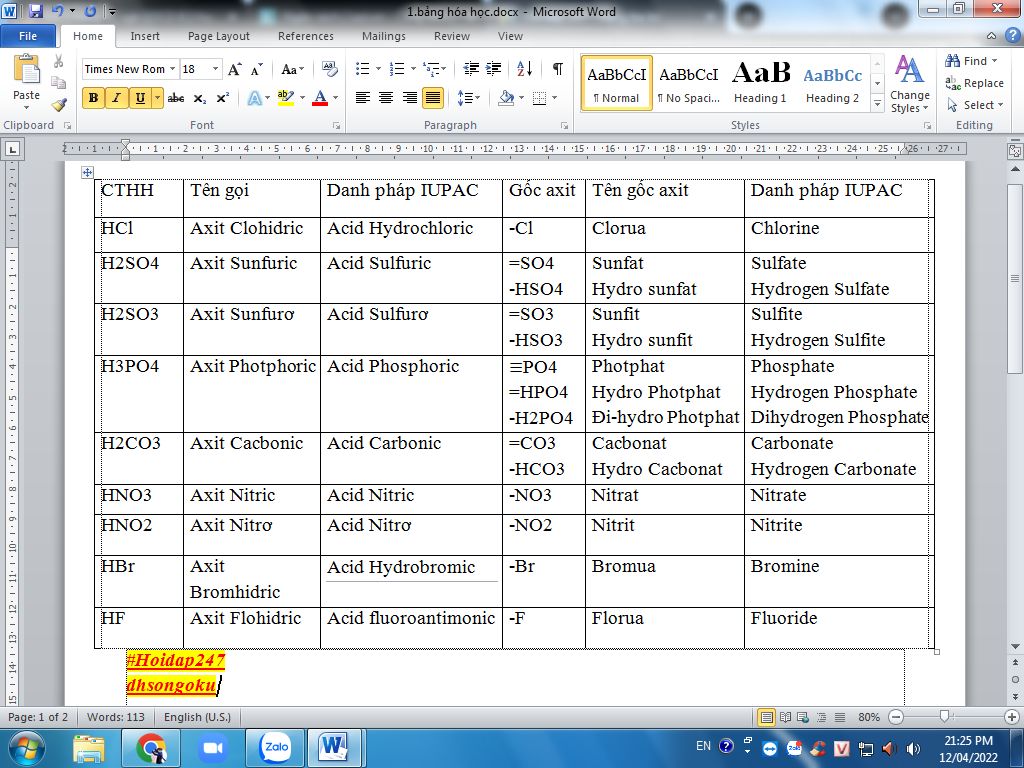Apply red font color
Viewport: 1024px width, 768px height.
(320, 99)
